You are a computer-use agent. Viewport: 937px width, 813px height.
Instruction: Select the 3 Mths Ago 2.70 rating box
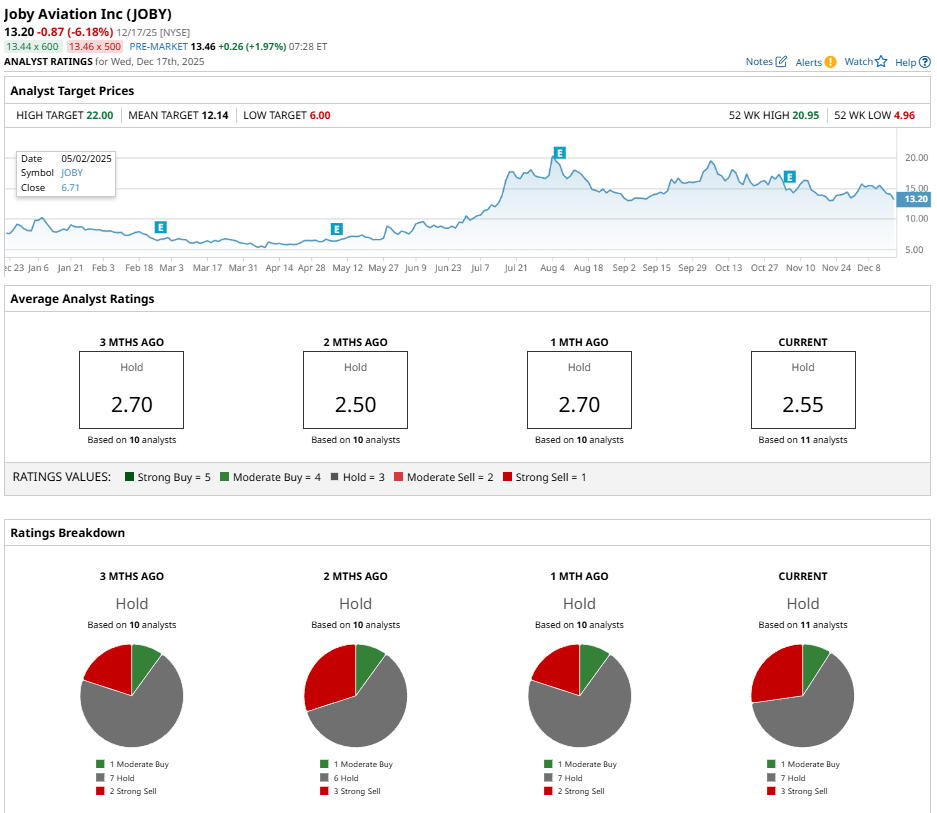click(x=131, y=390)
